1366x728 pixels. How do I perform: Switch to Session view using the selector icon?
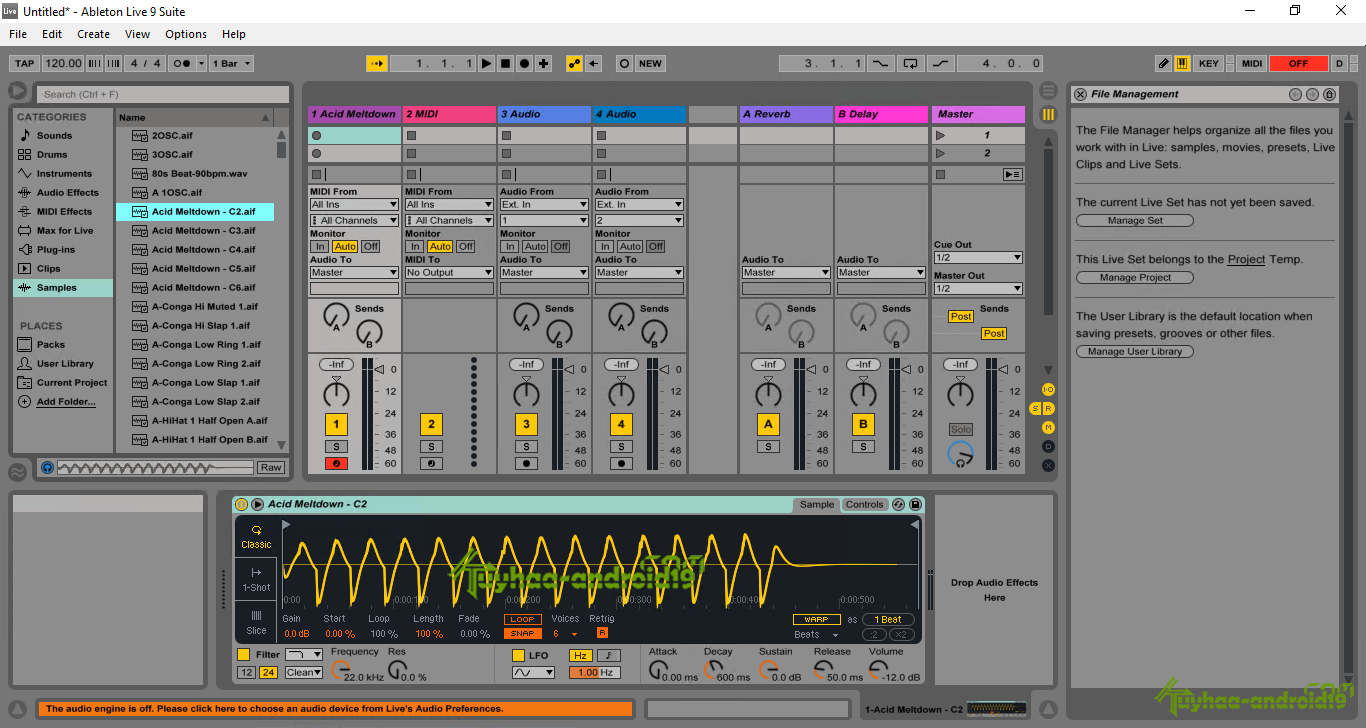1048,114
